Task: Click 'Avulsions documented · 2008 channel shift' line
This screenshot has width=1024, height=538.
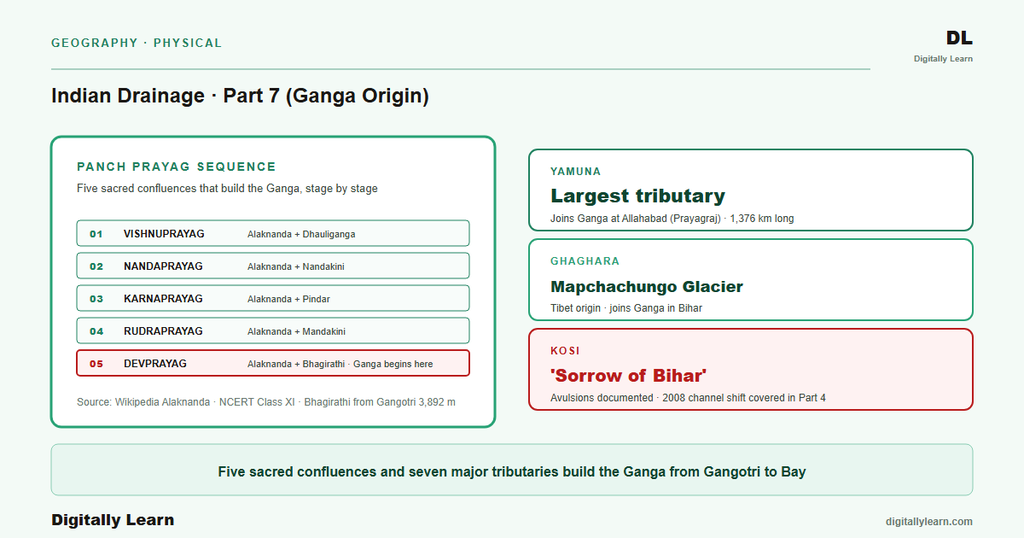Action: coord(688,398)
